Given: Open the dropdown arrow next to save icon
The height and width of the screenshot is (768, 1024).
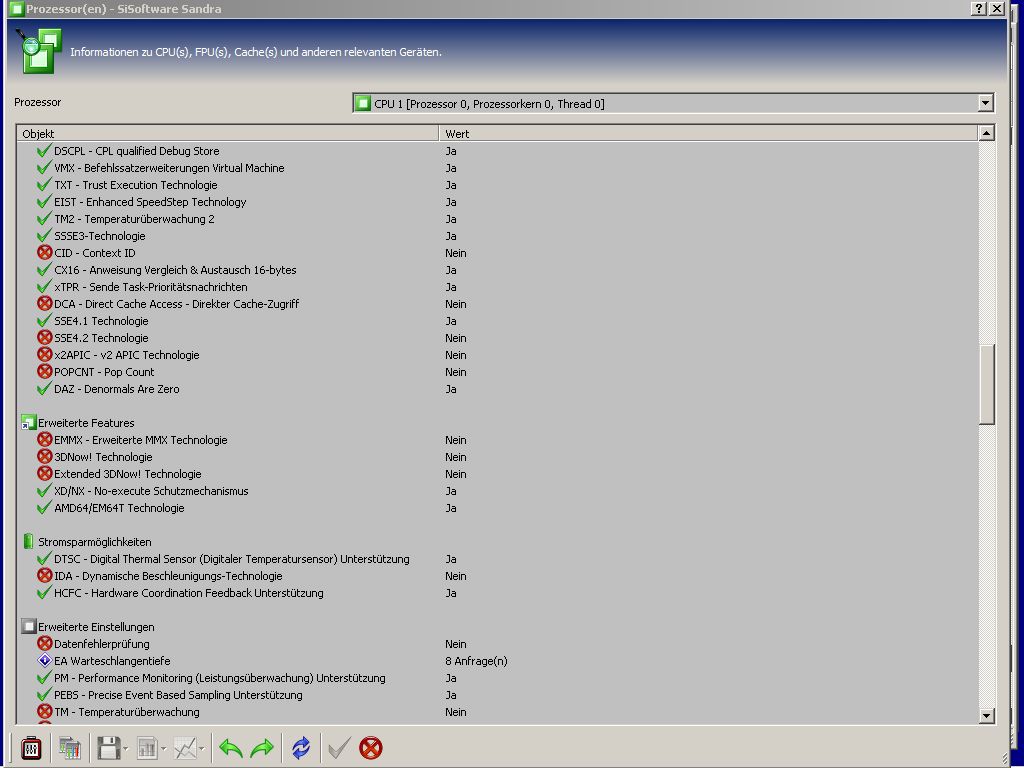Looking at the screenshot, I should 125,748.
